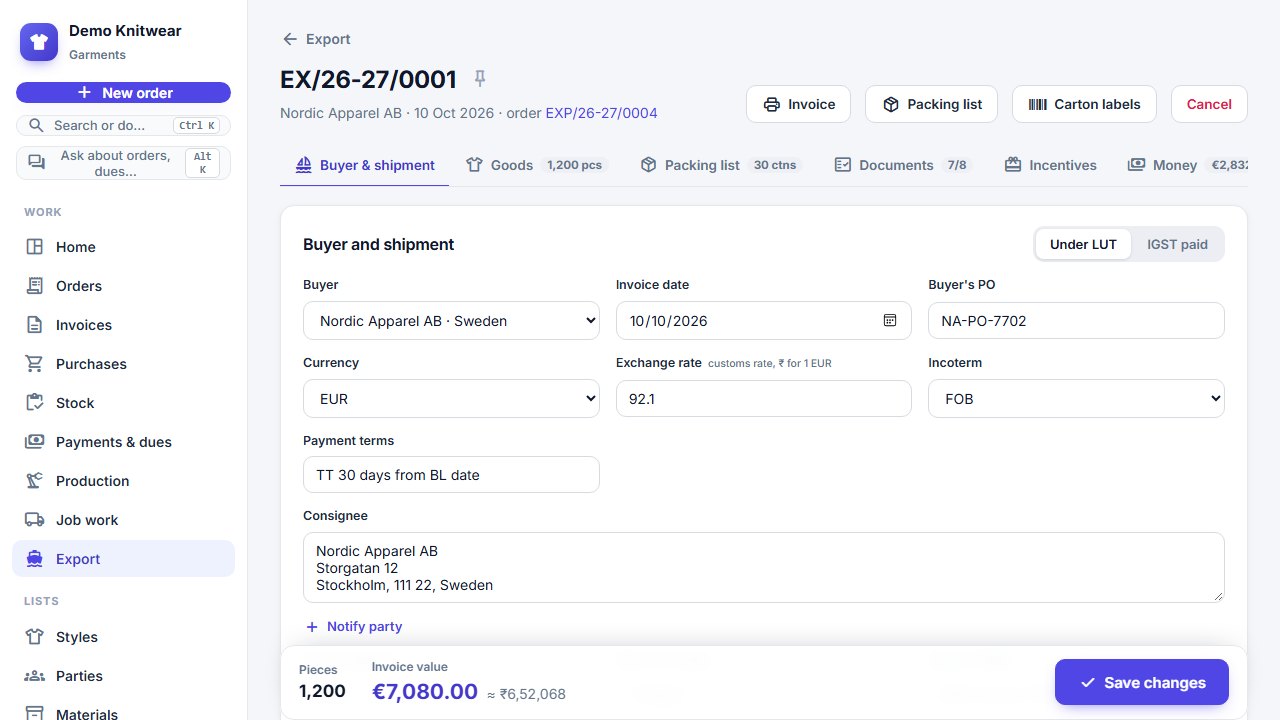Open the Incentives tab
This screenshot has width=1280, height=720.
[1050, 165]
